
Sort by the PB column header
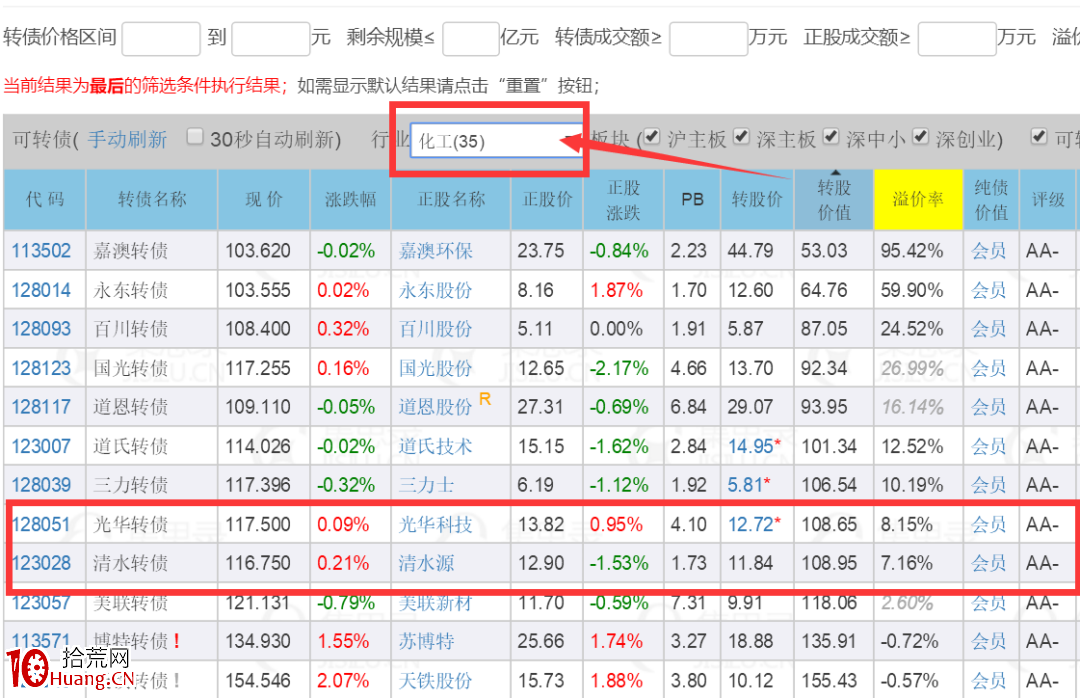pos(692,200)
